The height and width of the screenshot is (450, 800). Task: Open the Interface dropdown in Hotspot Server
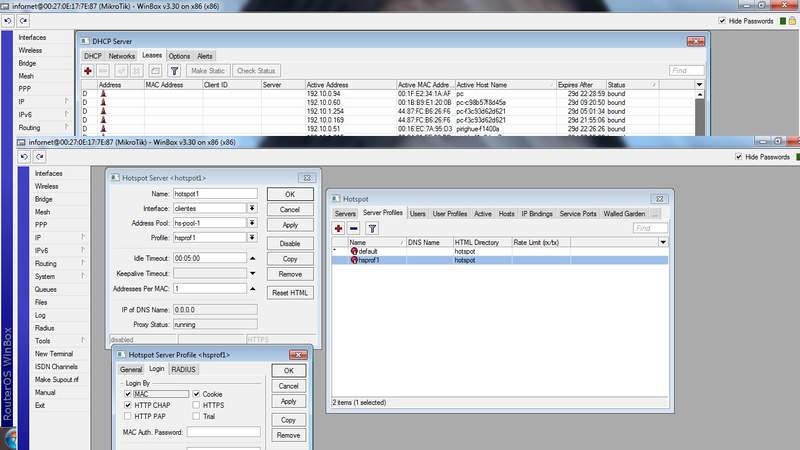click(x=252, y=208)
